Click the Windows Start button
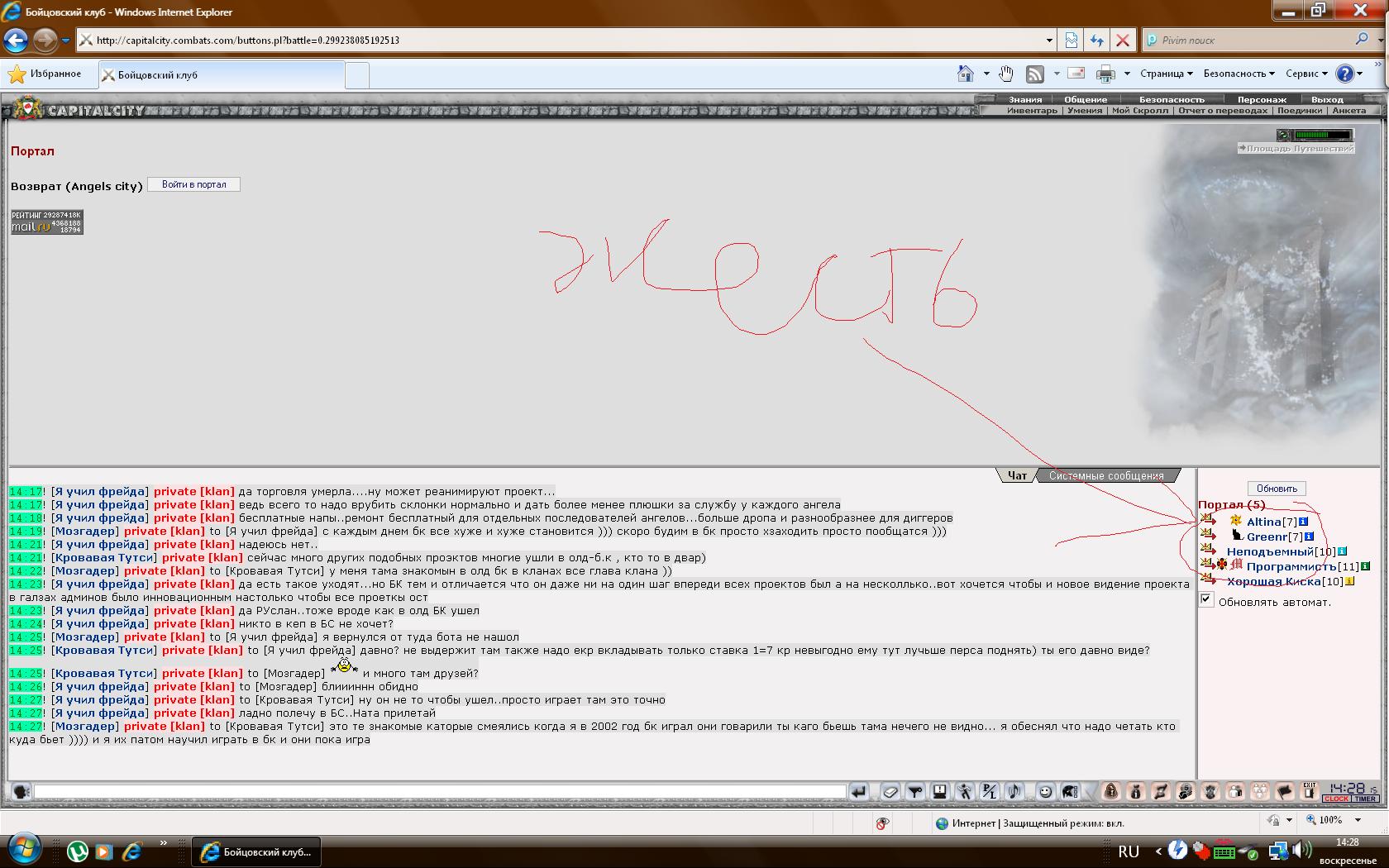Viewport: 1389px width, 868px height. click(x=24, y=848)
